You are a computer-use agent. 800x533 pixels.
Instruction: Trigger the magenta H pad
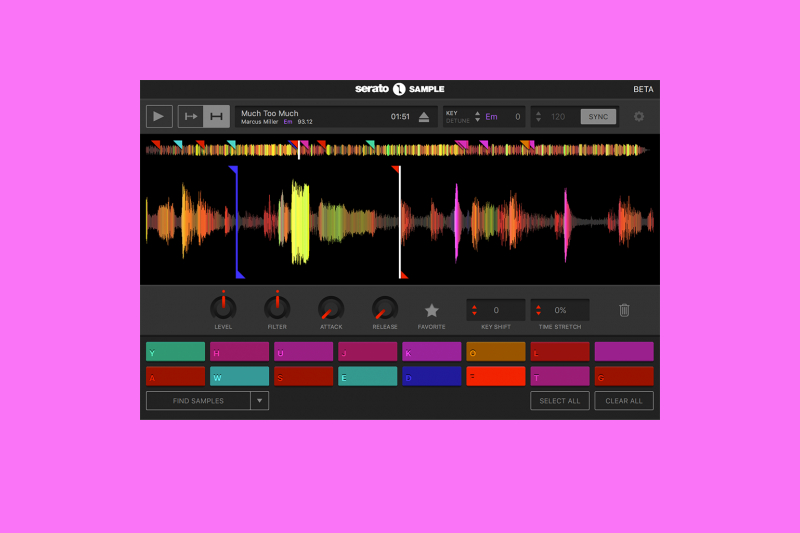(x=239, y=351)
